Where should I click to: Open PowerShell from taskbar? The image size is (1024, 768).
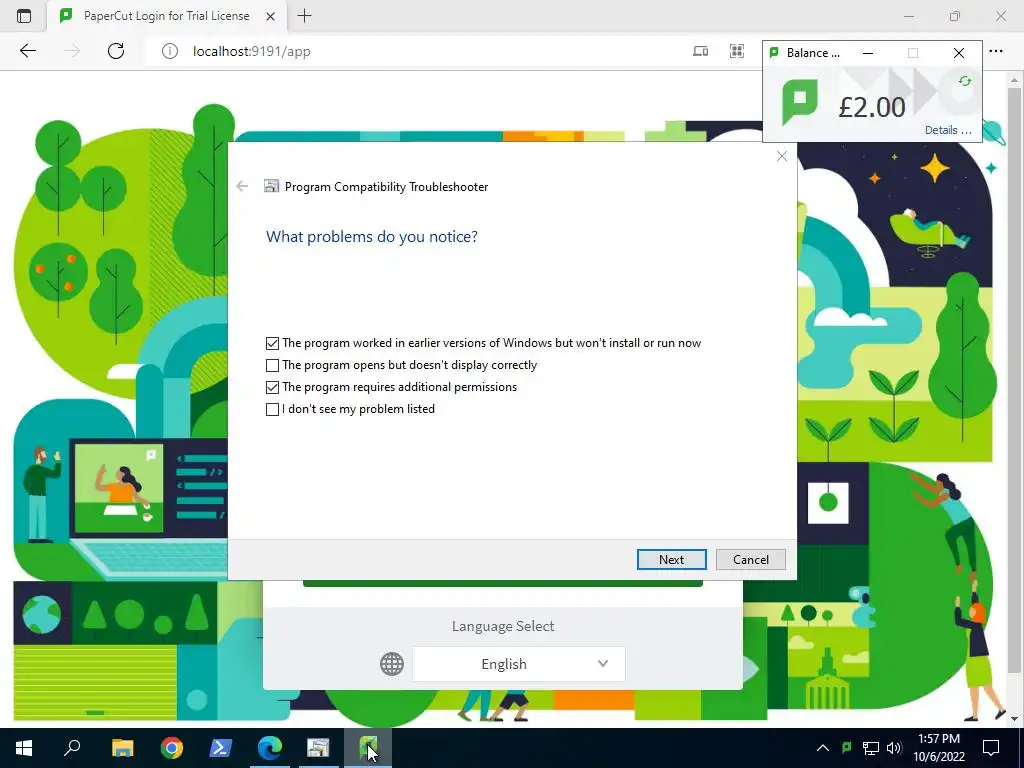221,748
